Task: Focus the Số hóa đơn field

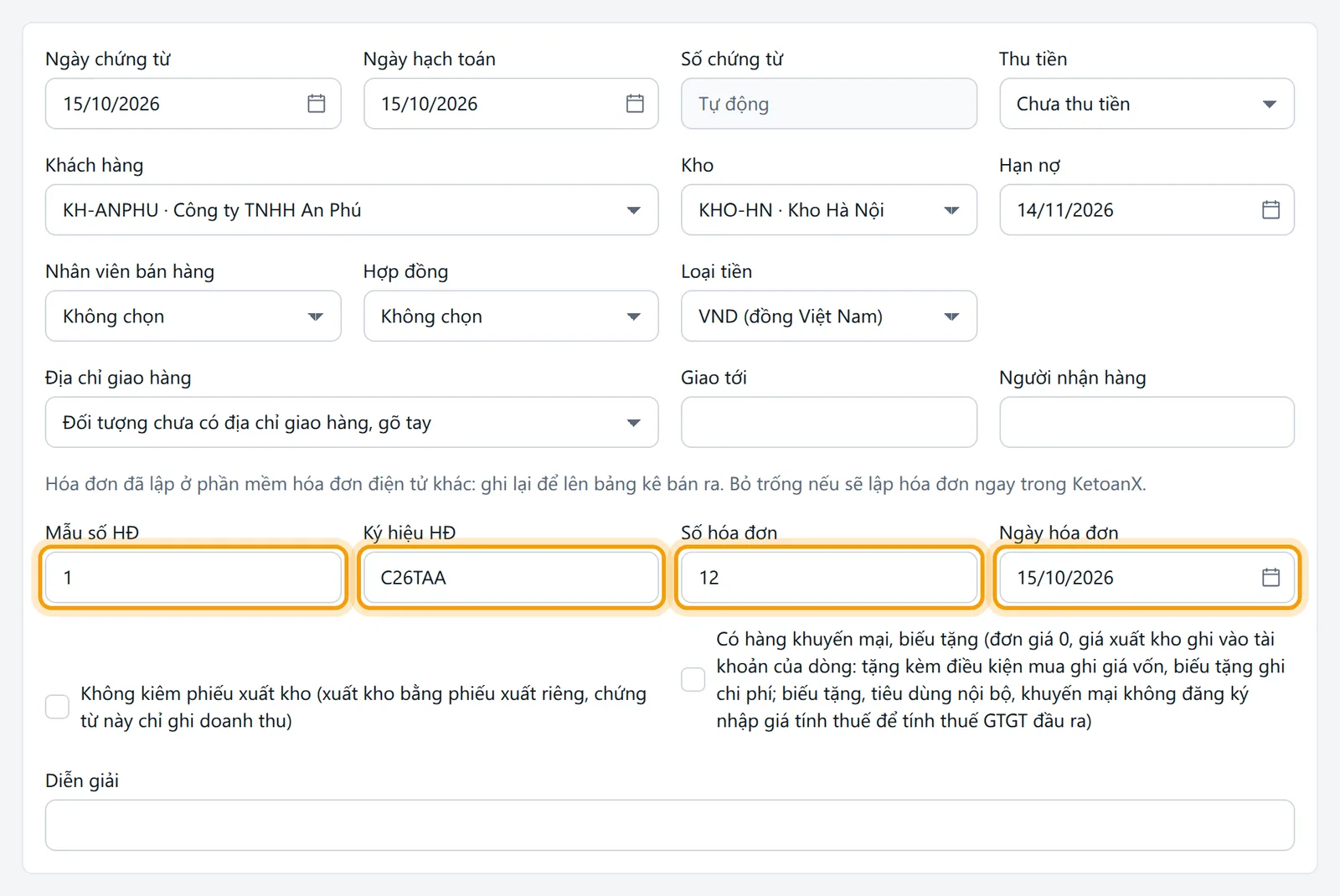Action: click(829, 578)
